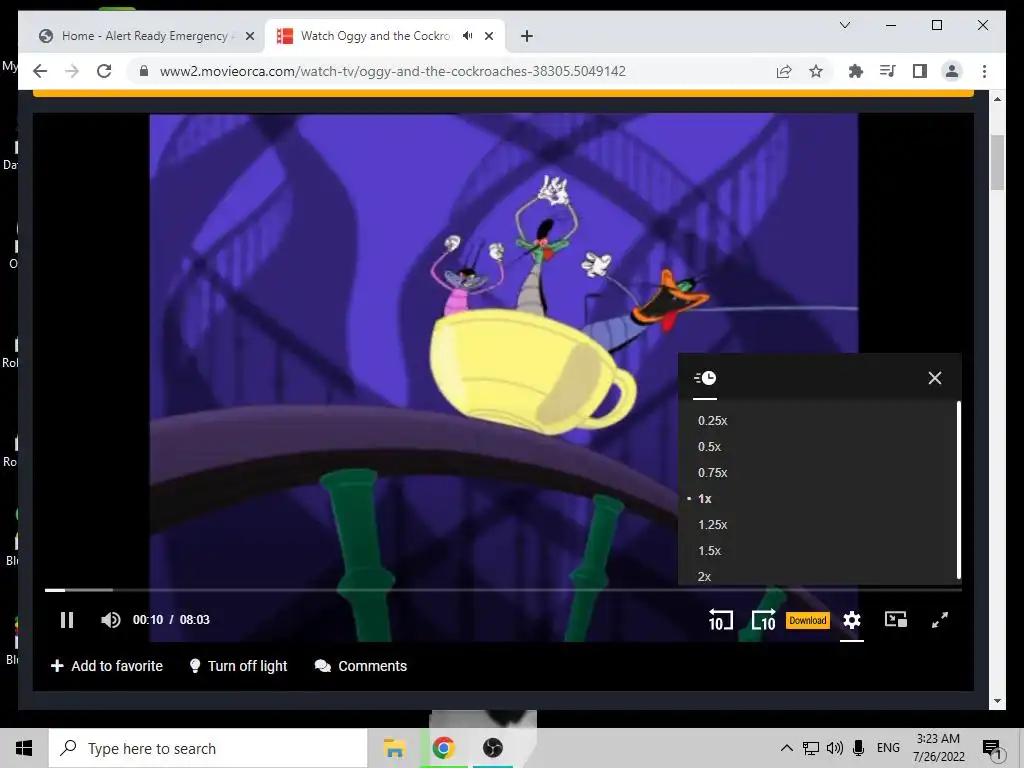The height and width of the screenshot is (768, 1024).
Task: Click the Windows taskbar search box
Action: click(x=208, y=748)
